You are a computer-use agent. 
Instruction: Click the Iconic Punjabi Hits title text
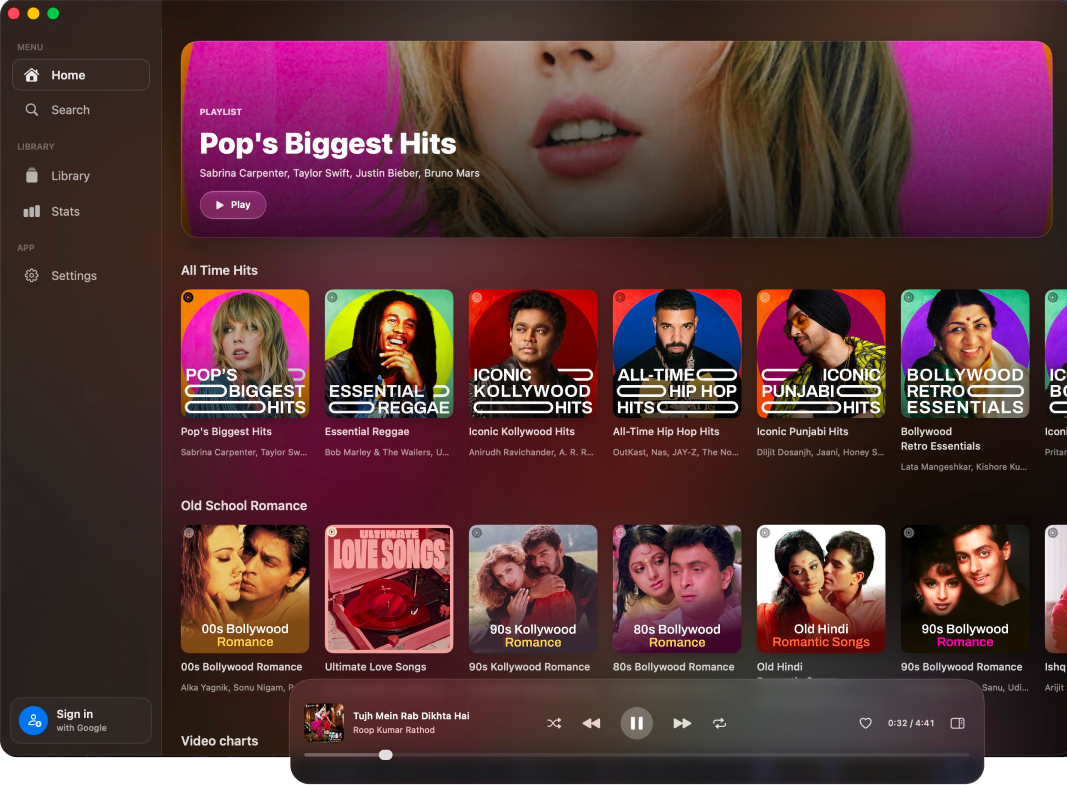[802, 431]
